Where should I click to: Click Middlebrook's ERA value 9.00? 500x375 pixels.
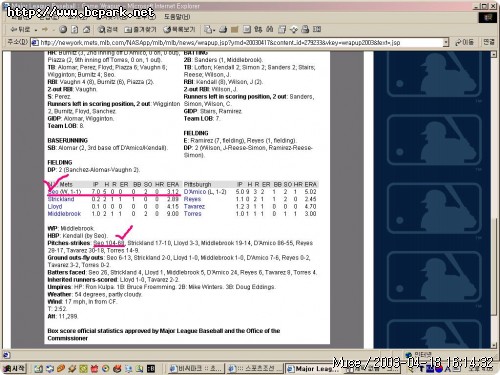point(173,214)
